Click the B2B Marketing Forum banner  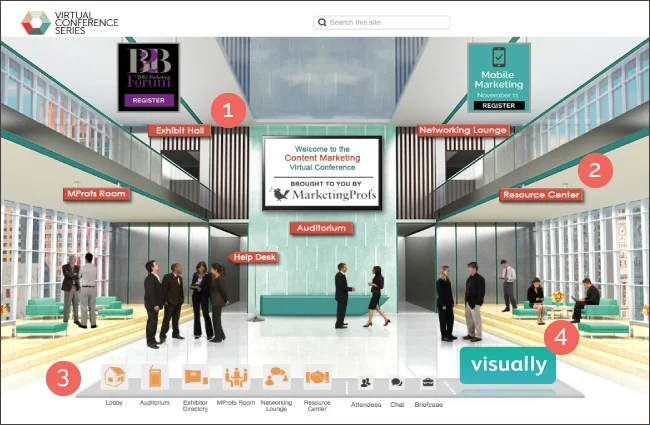(x=148, y=78)
